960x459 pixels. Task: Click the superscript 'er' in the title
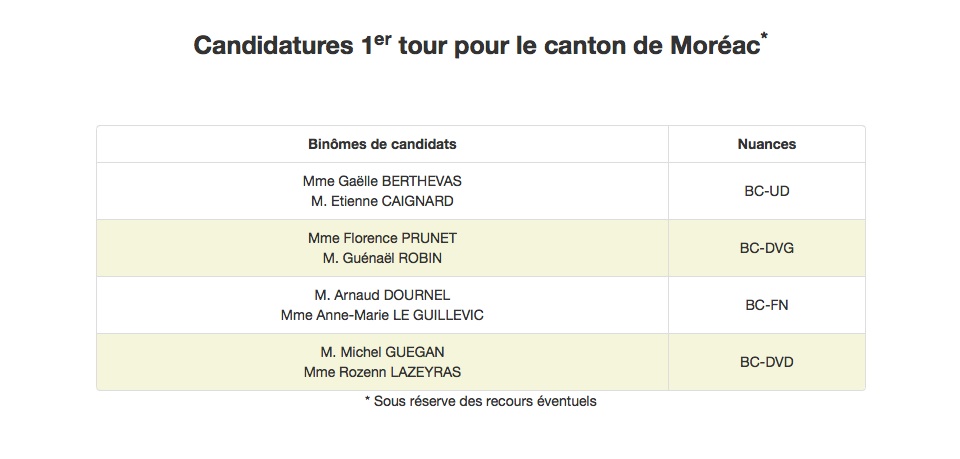381,39
